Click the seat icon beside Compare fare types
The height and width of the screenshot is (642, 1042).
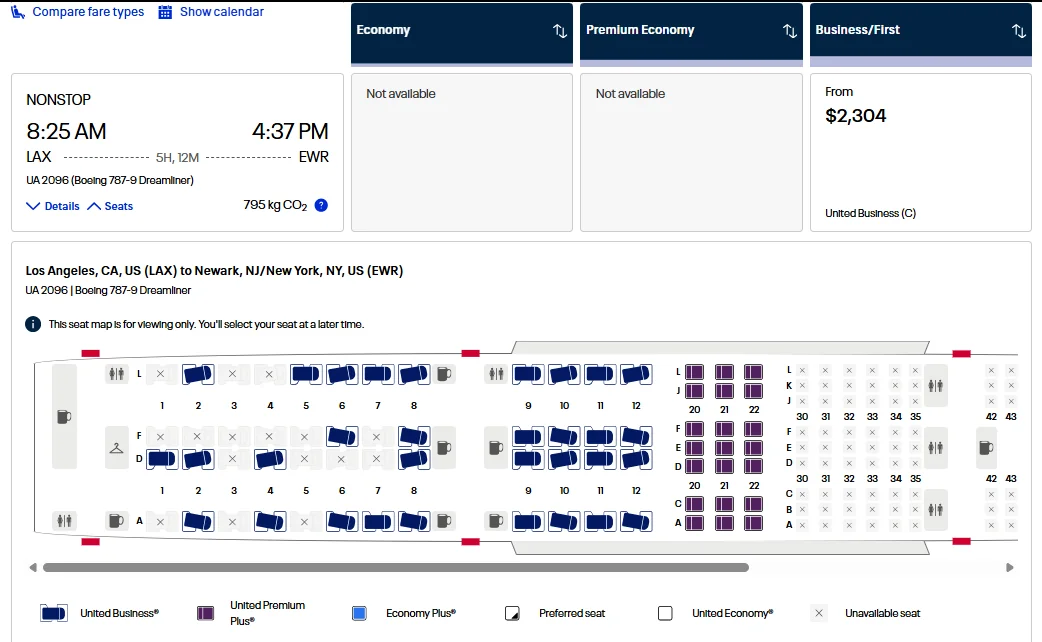(x=18, y=12)
